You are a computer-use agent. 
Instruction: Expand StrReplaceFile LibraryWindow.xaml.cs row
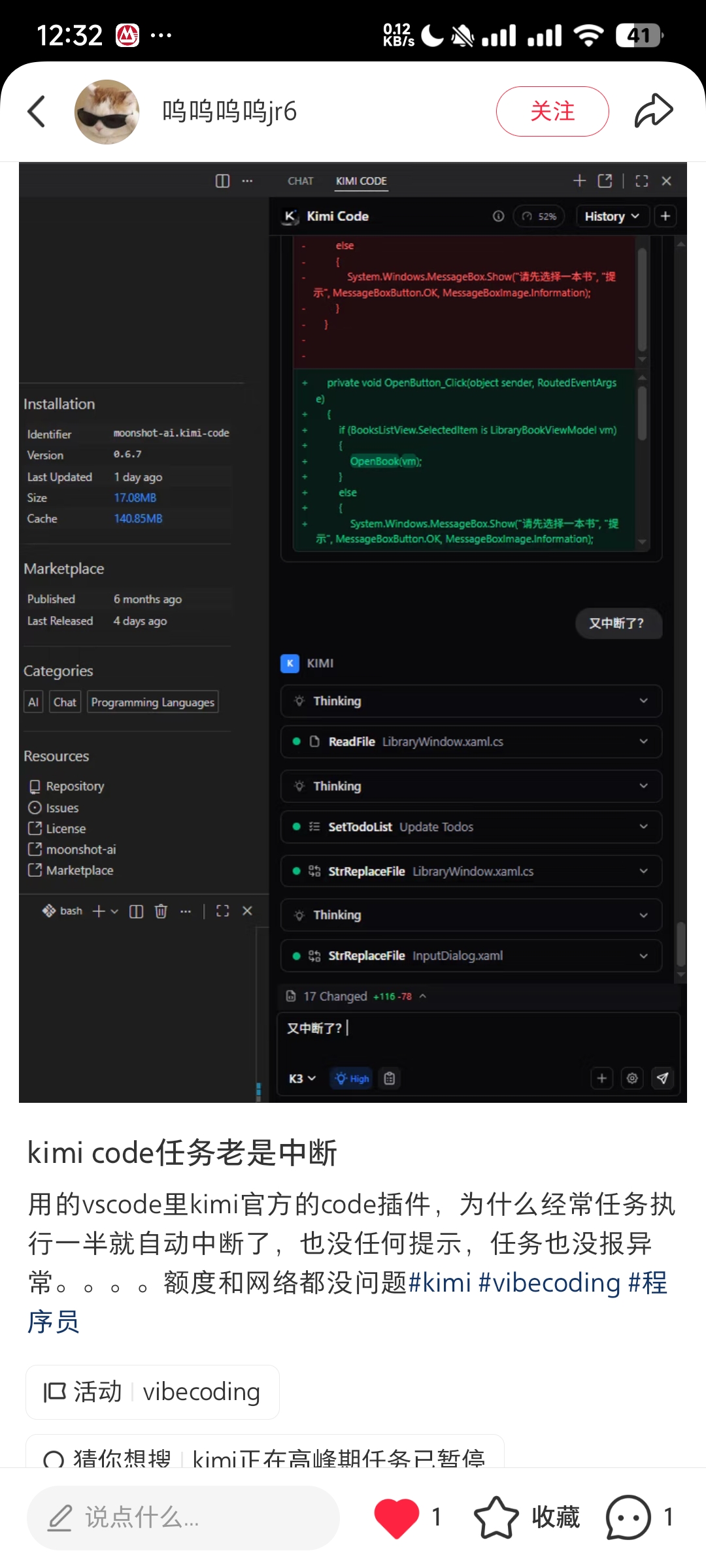pos(471,872)
